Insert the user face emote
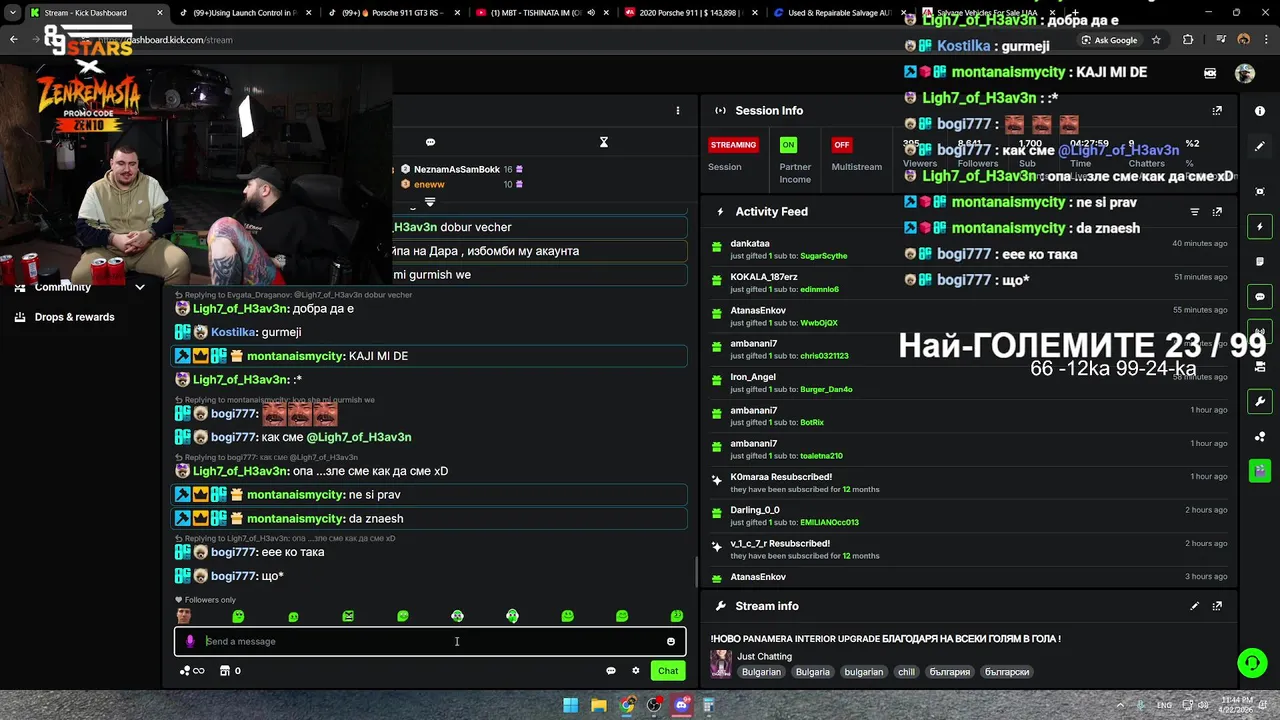The image size is (1280, 720). (x=183, y=616)
